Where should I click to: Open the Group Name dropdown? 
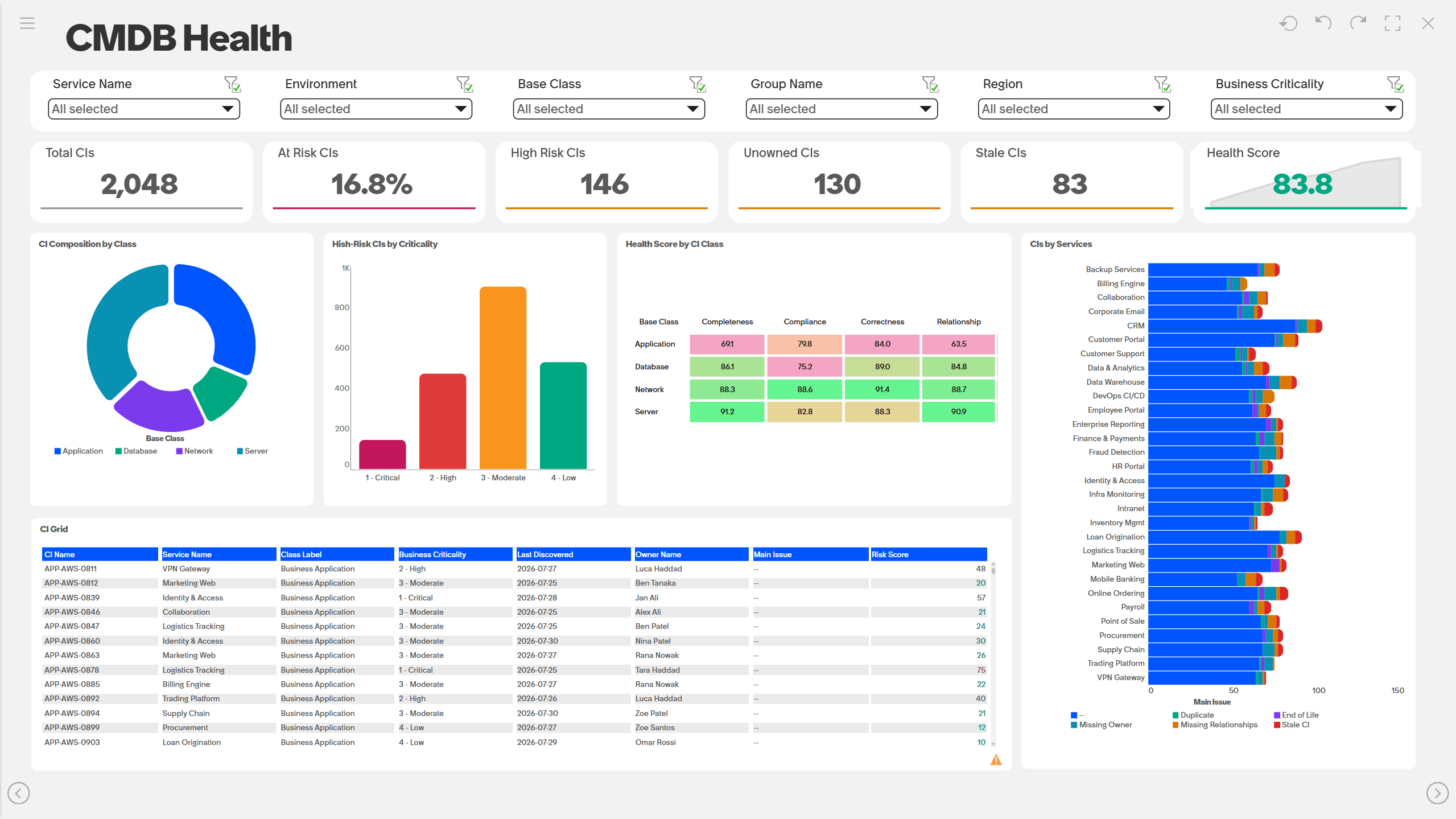click(x=842, y=109)
